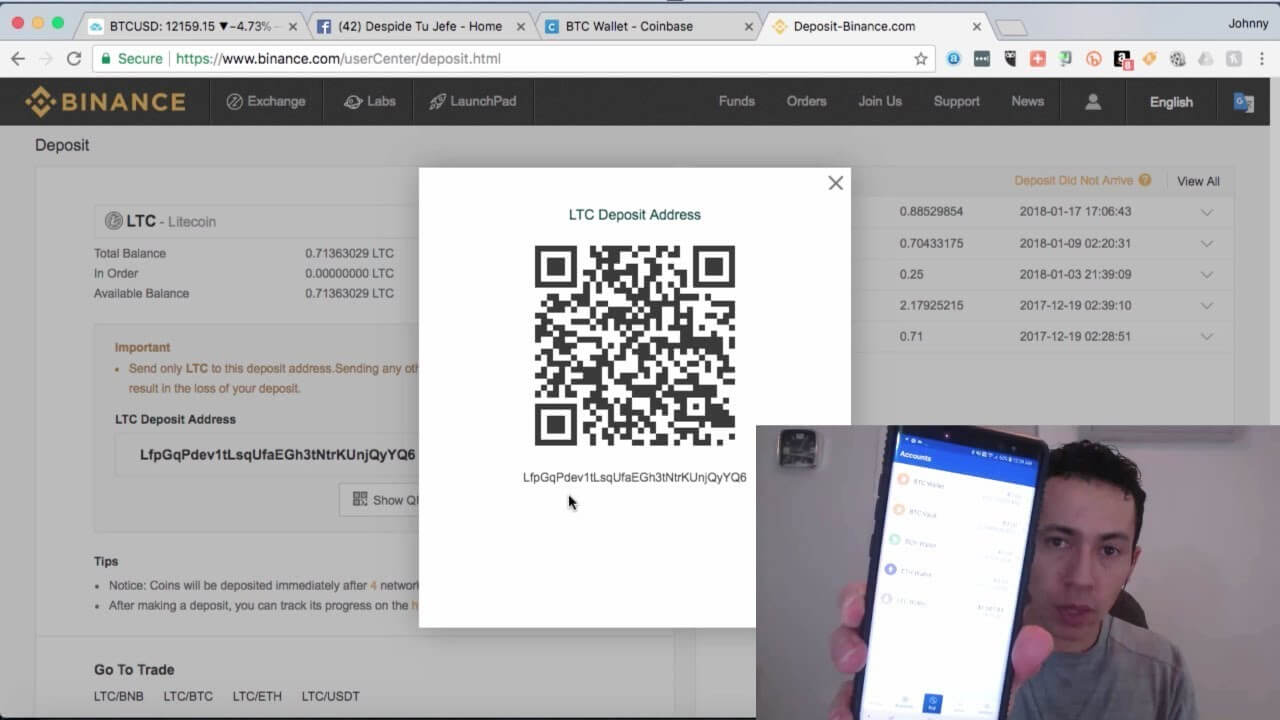1280x720 pixels.
Task: Close the LTC Deposit Address popup
Action: [836, 183]
